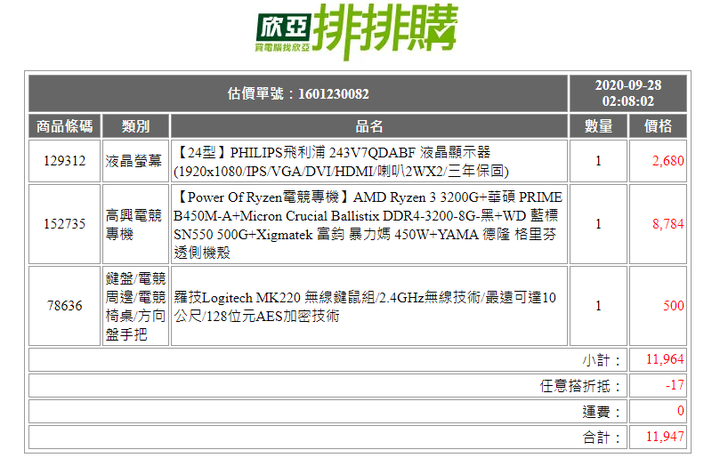Click the 欣亞 排排購 logo
This screenshot has height=458, width=720.
click(x=357, y=31)
